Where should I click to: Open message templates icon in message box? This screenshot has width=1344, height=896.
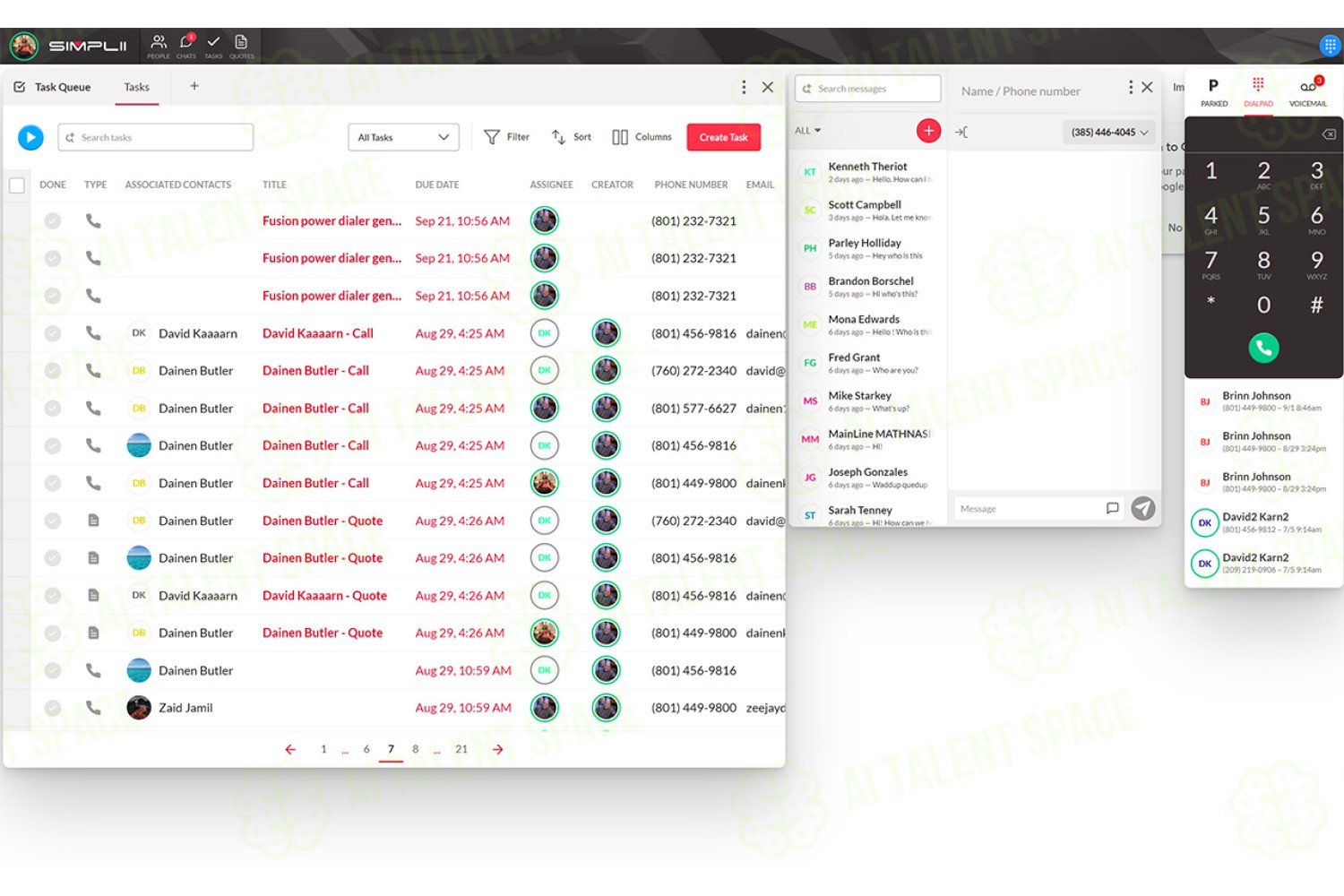(x=1113, y=508)
